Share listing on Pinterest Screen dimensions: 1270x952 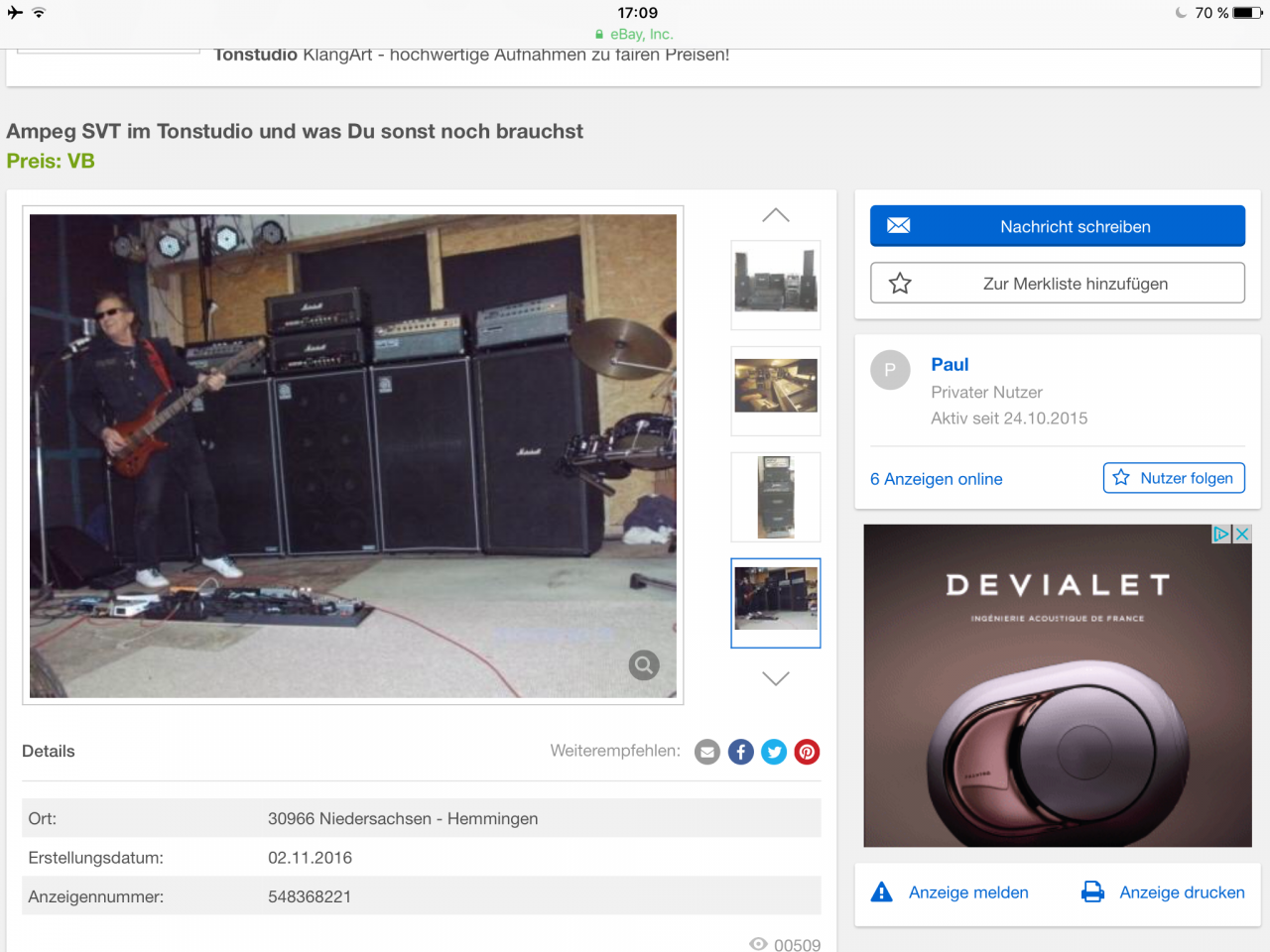point(808,752)
